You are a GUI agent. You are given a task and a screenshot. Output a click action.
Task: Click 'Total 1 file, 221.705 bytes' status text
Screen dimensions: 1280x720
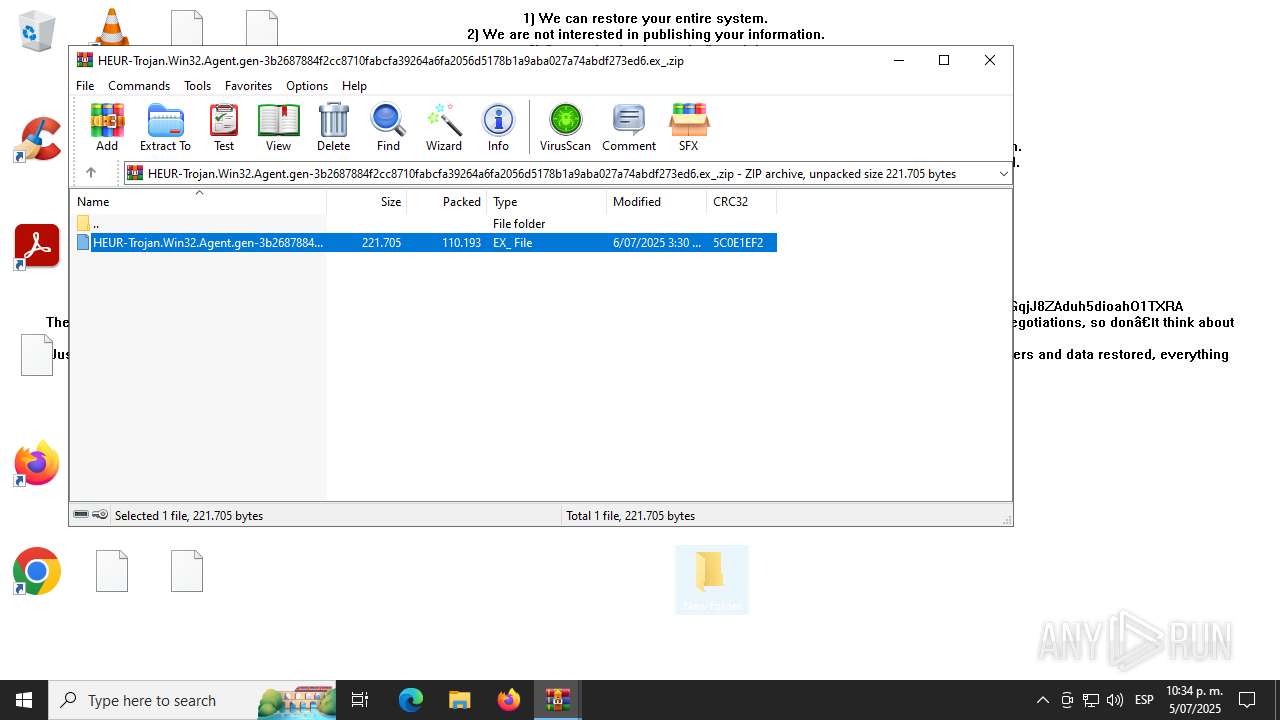(x=631, y=516)
